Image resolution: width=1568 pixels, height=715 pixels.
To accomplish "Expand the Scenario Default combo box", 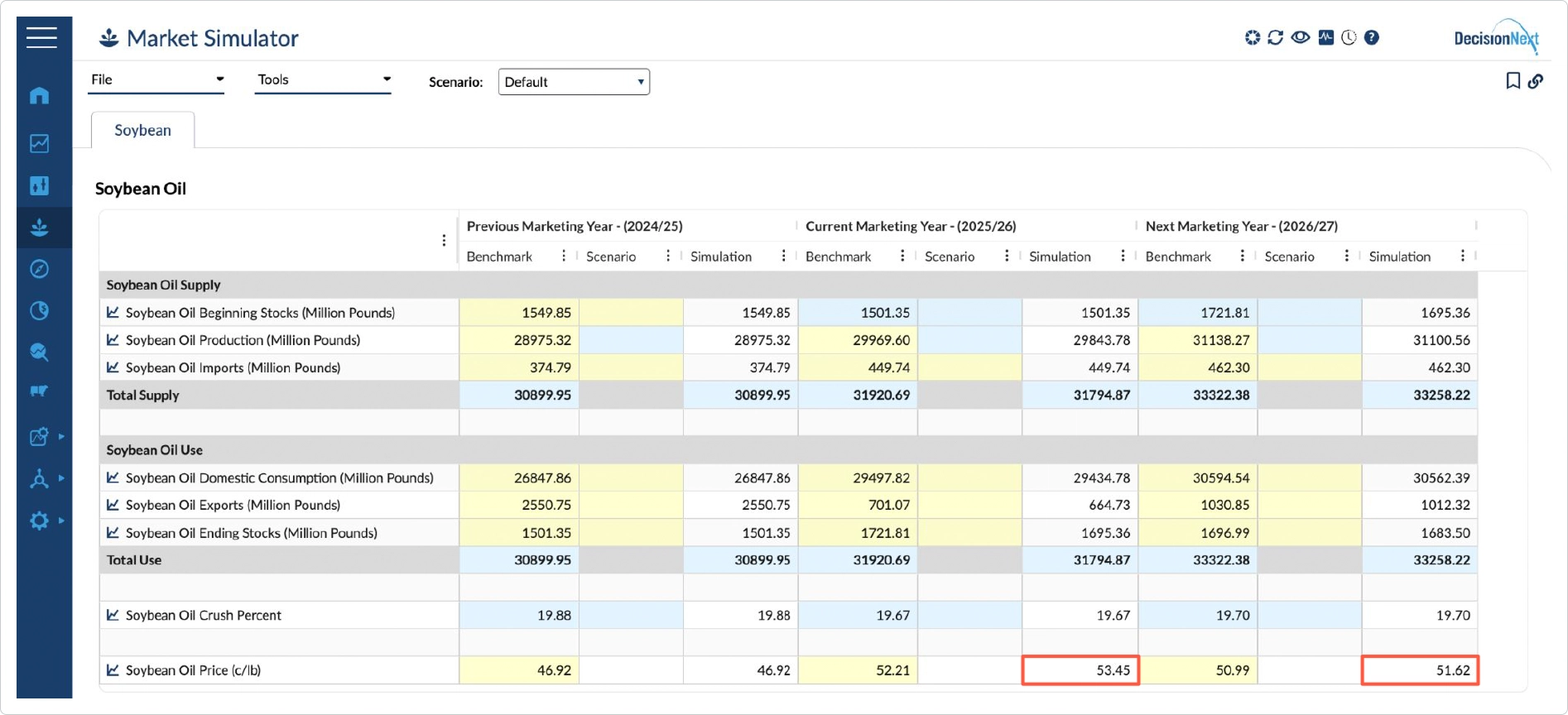I will coord(574,82).
